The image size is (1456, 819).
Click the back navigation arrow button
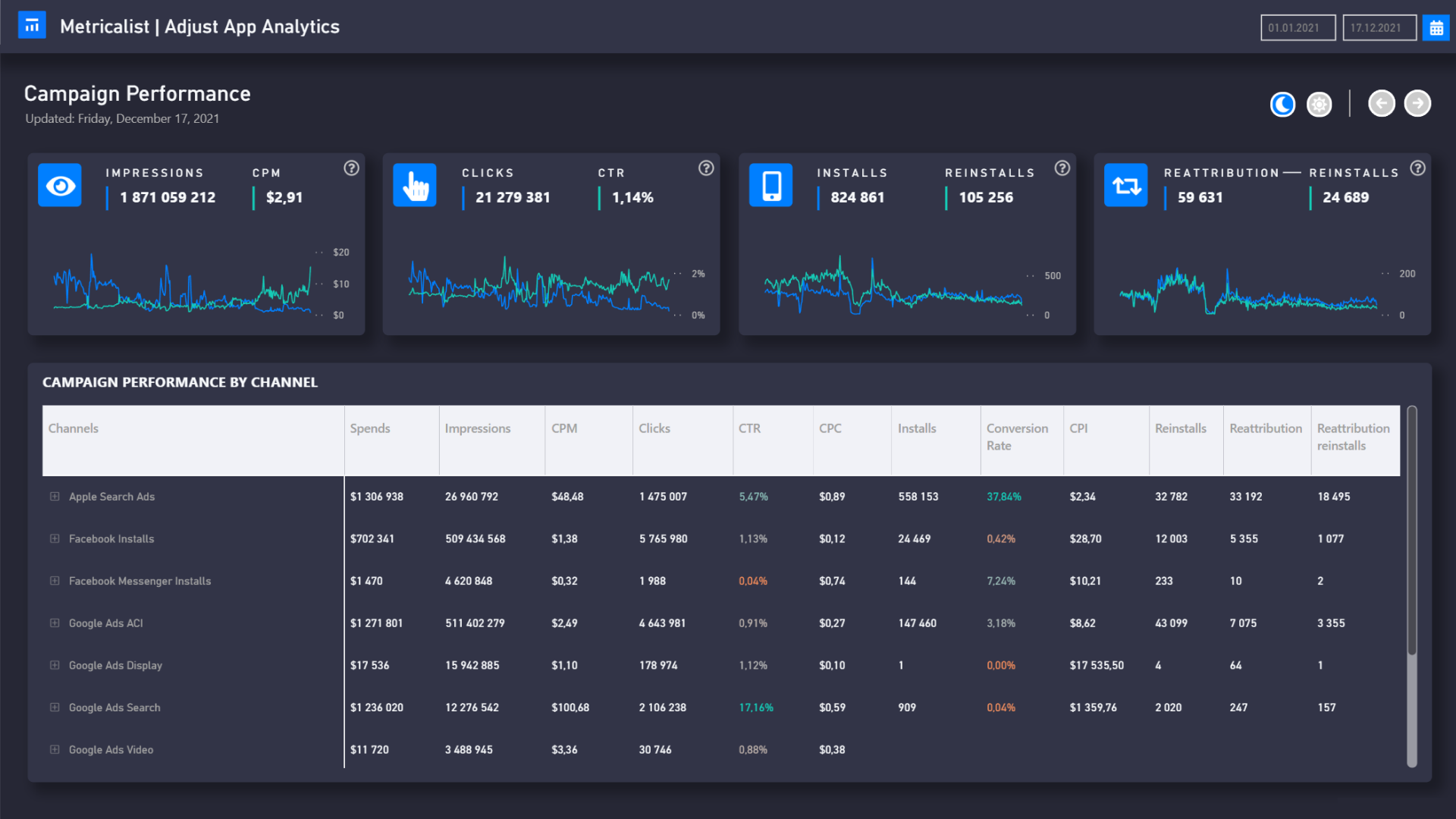click(1382, 102)
